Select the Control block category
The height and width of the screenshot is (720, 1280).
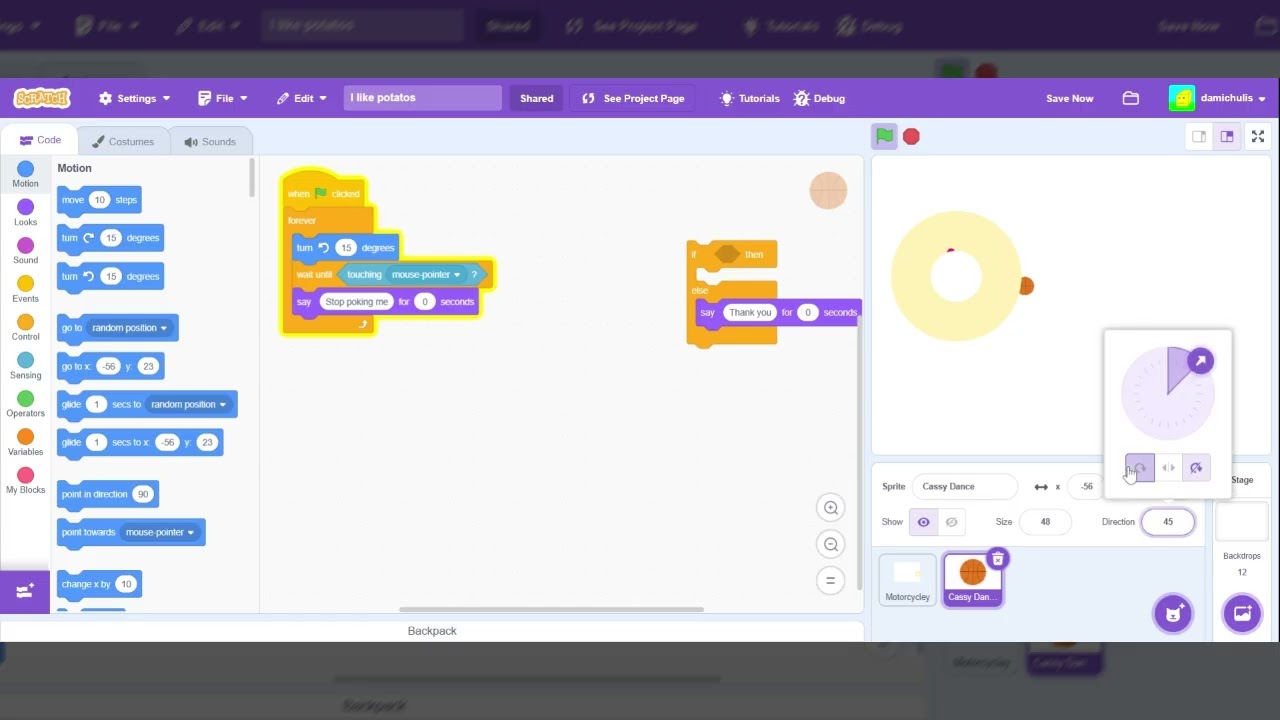coord(25,328)
